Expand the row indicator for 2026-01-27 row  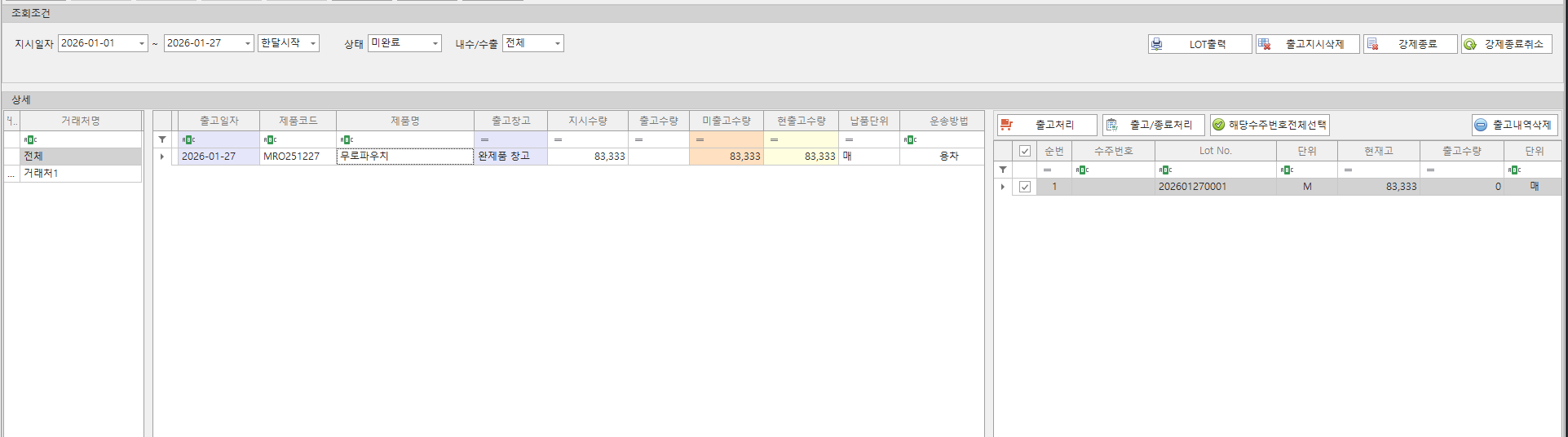pos(162,157)
